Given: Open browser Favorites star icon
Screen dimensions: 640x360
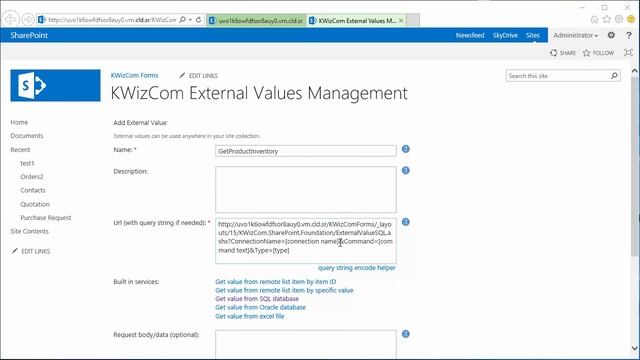Looking at the screenshot, I should pos(607,19).
